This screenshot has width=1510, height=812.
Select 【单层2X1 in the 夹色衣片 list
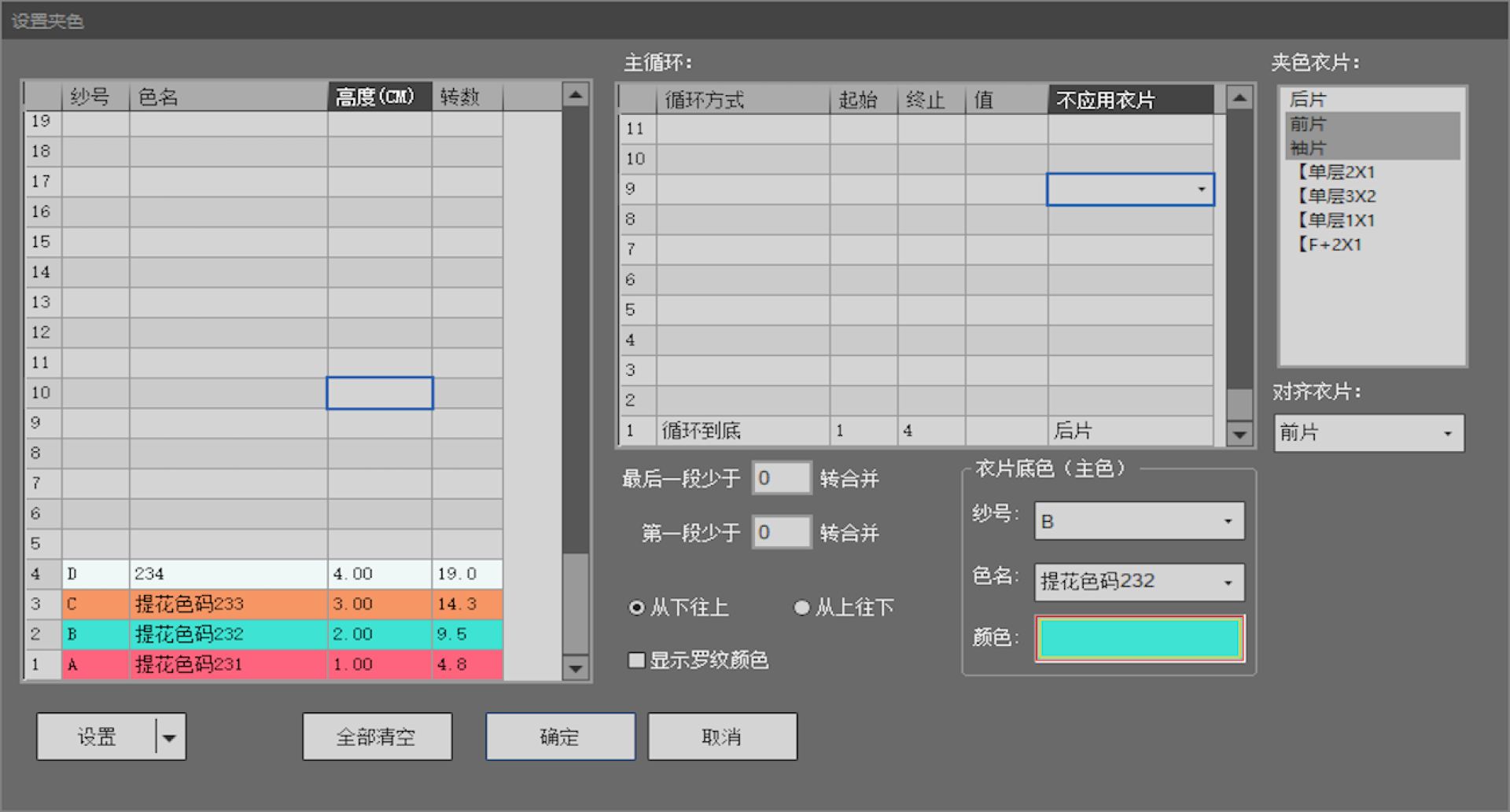(1335, 172)
